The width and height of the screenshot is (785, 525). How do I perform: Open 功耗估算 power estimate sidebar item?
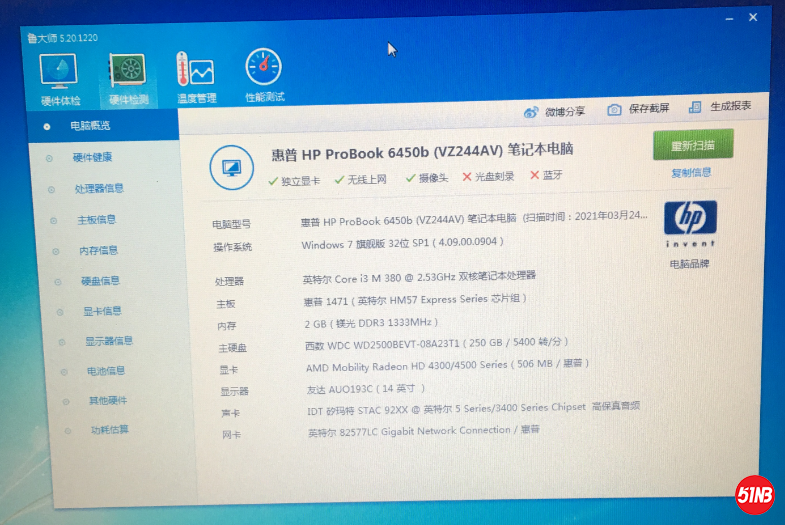pyautogui.click(x=109, y=430)
